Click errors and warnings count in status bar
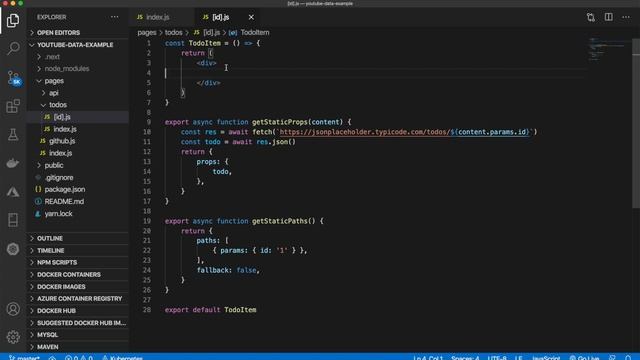This screenshot has height=360, width=640. tap(78, 358)
